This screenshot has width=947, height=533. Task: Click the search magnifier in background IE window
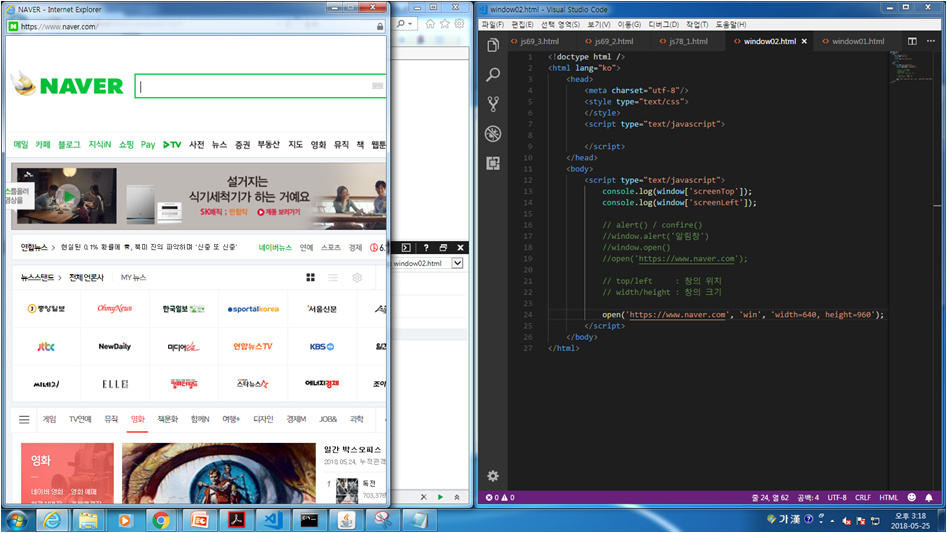401,24
